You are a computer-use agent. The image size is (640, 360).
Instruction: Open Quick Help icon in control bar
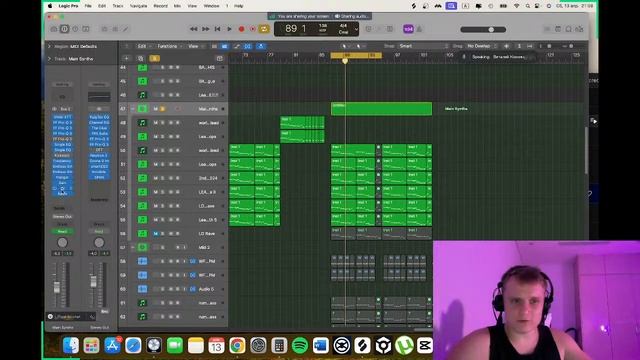pyautogui.click(x=75, y=29)
